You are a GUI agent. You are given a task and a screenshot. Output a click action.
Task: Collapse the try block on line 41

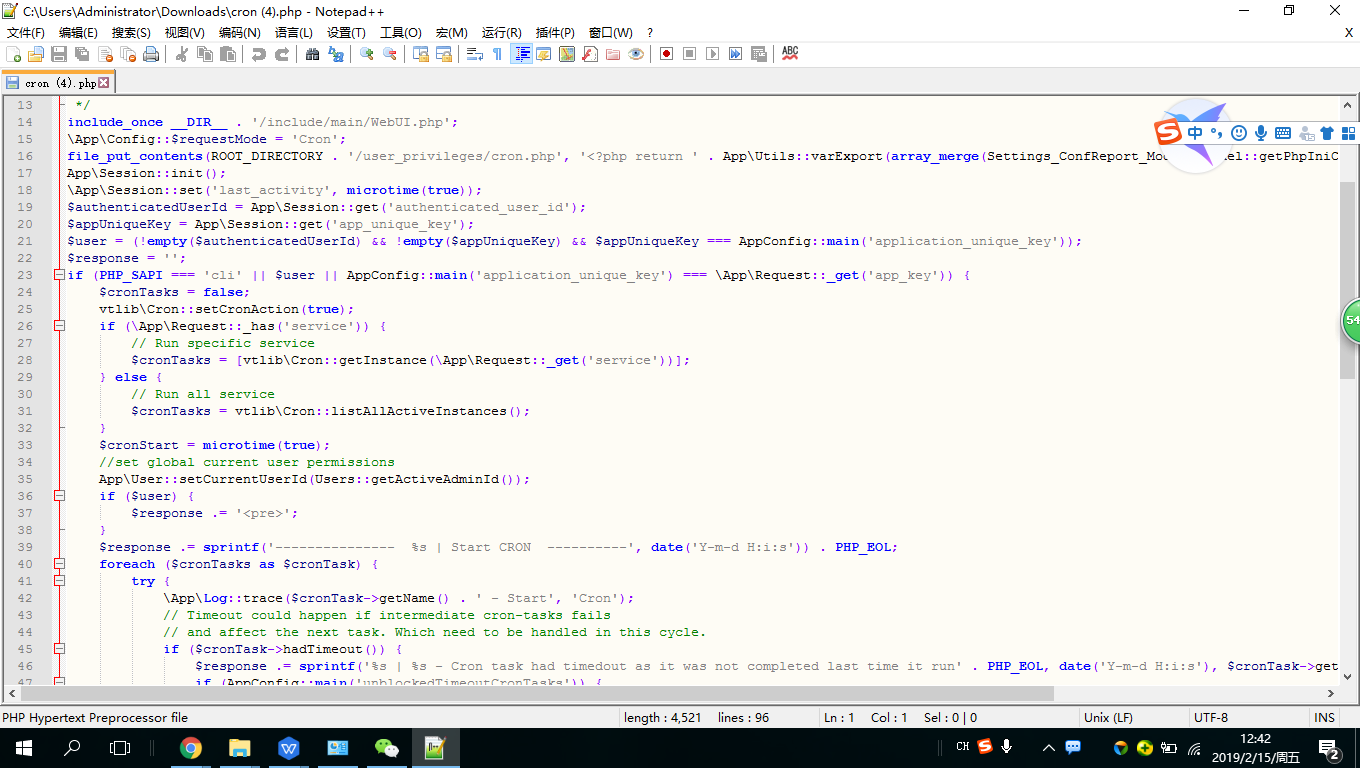click(x=60, y=581)
